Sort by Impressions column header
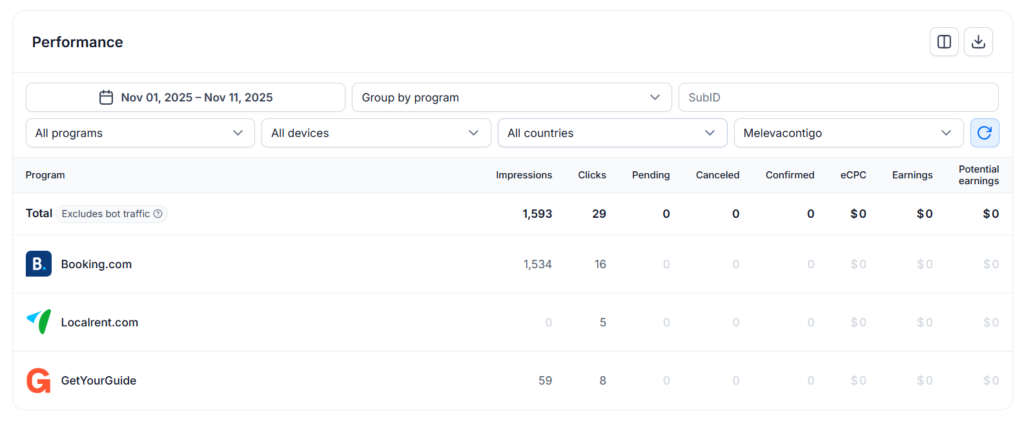This screenshot has width=1024, height=422. point(523,175)
